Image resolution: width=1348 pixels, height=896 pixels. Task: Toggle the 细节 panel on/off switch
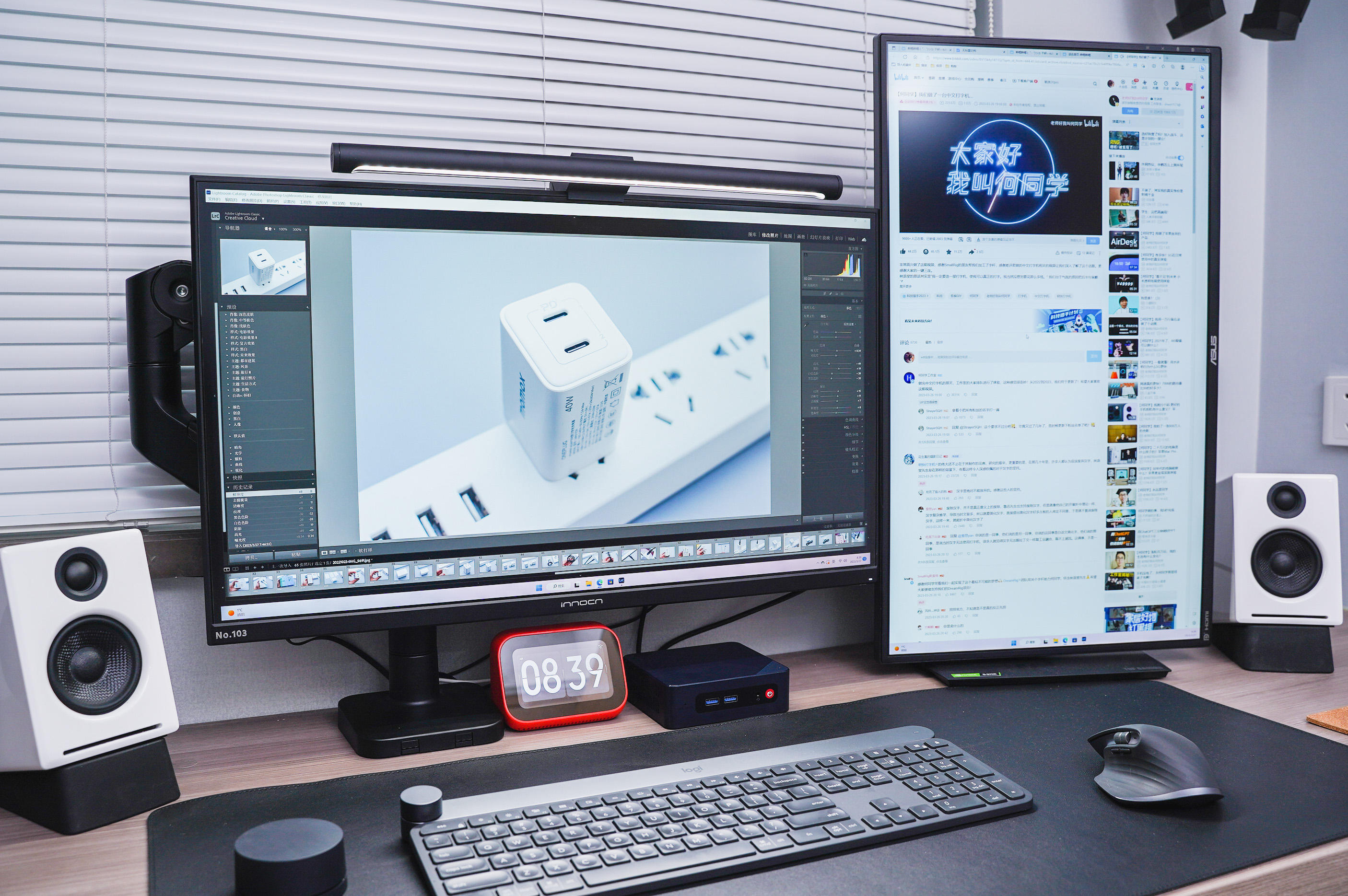tap(803, 443)
